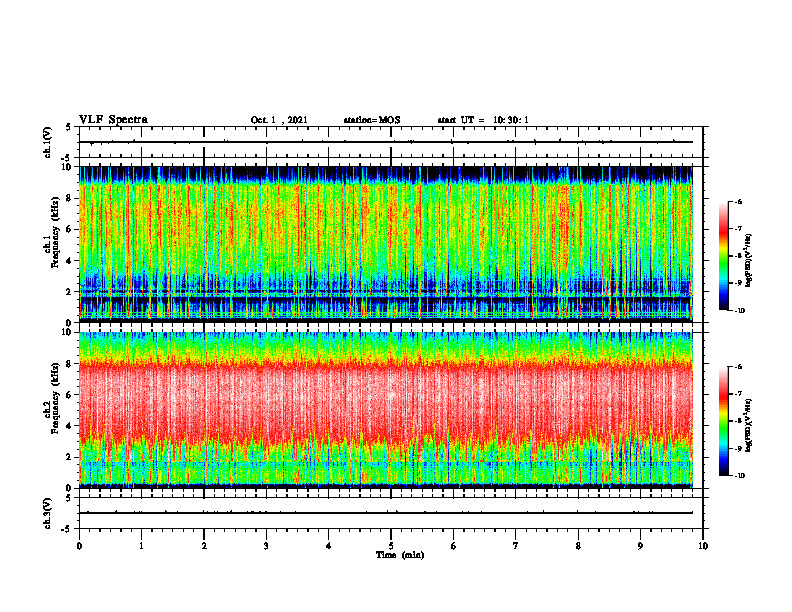This screenshot has height=612, width=792.
Task: Click time-axis tick label "8"
Action: [x=578, y=546]
